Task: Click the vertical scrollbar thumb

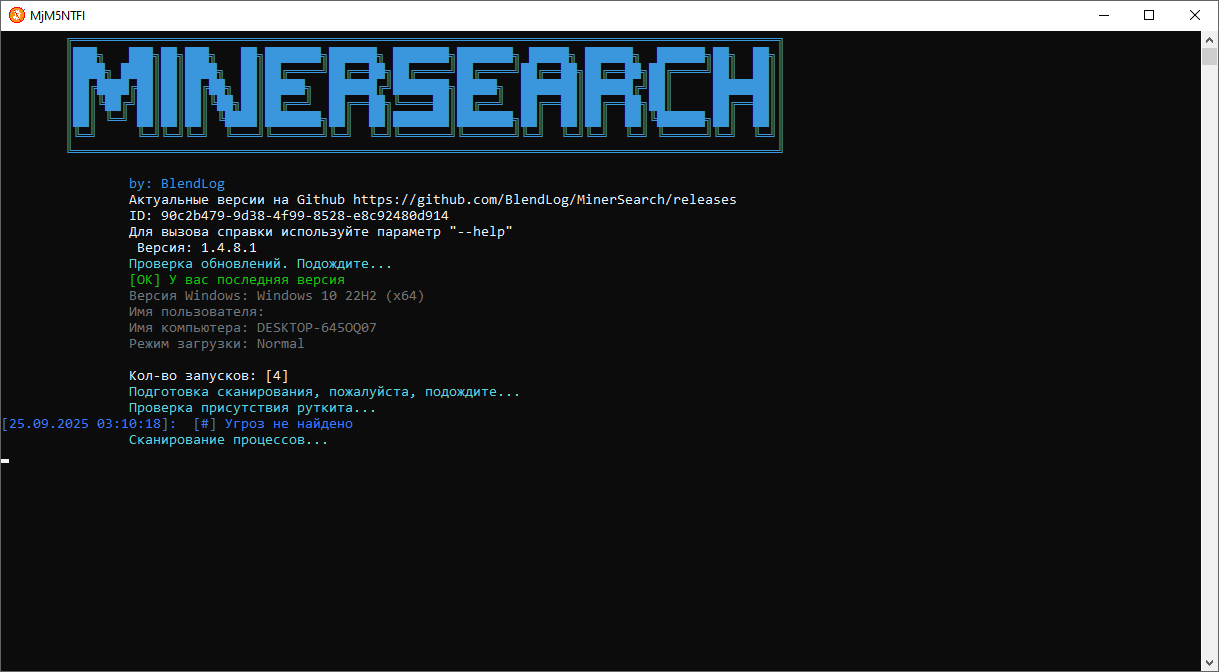Action: click(1209, 55)
